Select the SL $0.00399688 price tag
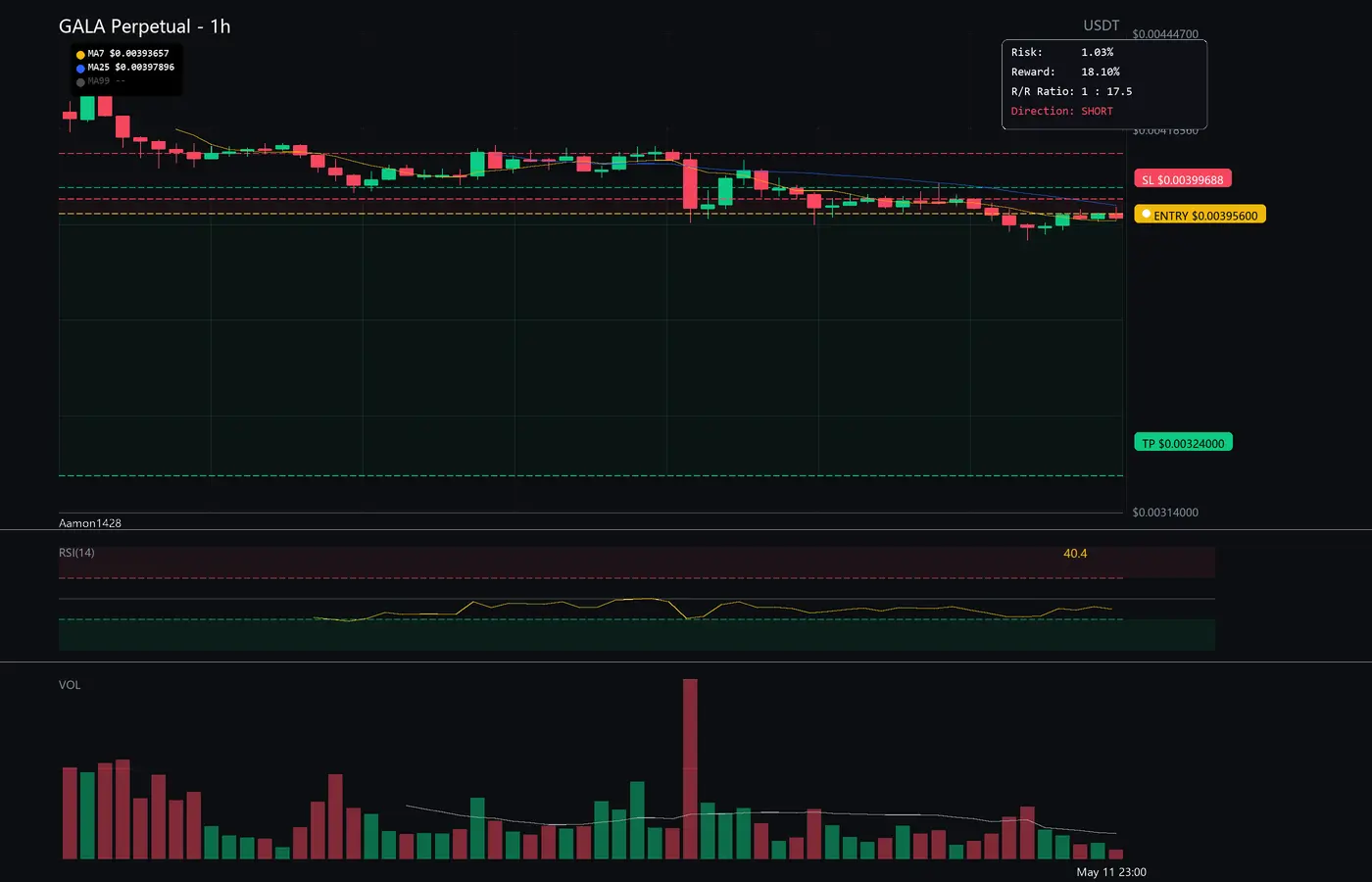 point(1183,179)
